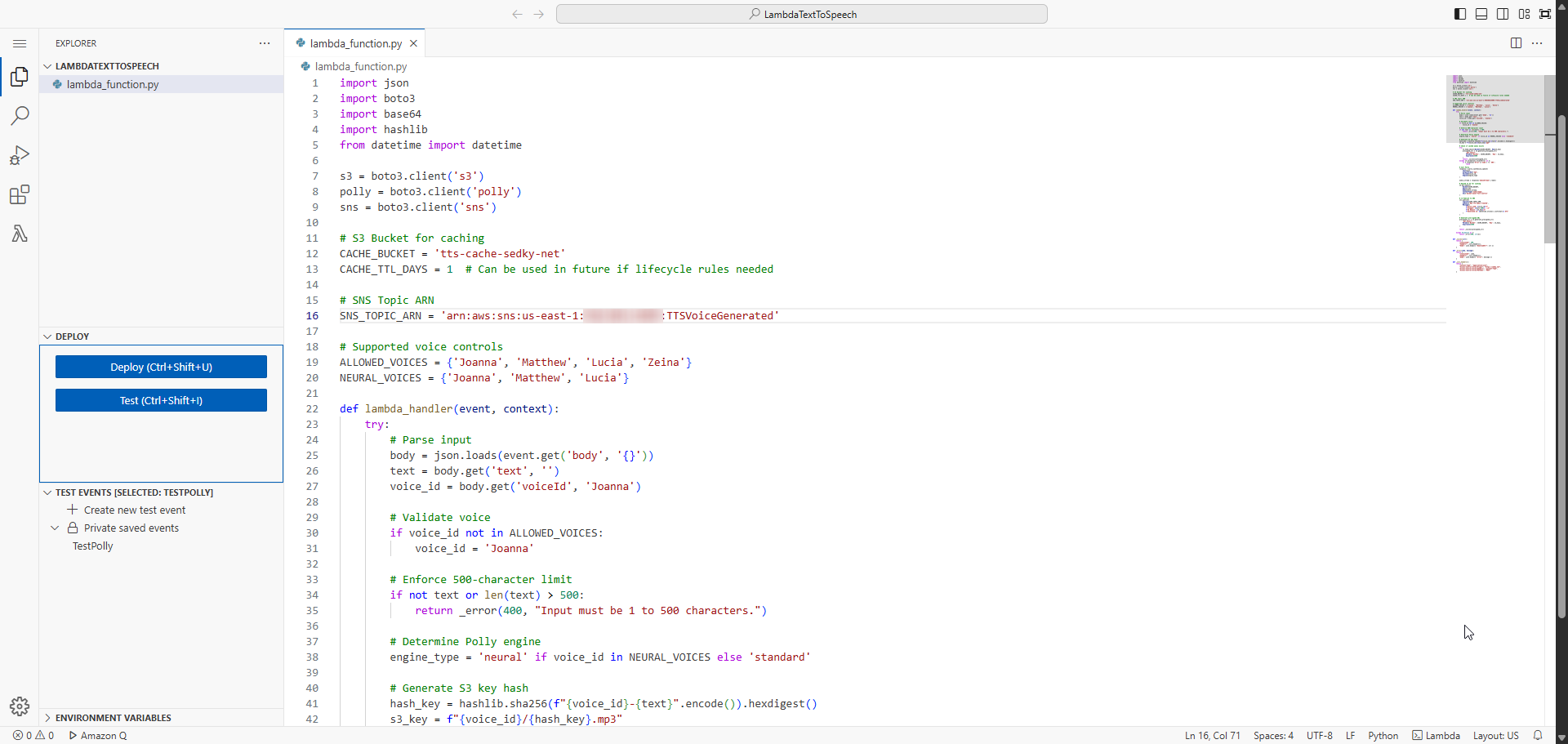Collapse the DEPLOY section
This screenshot has height=744, width=1568.
click(47, 336)
